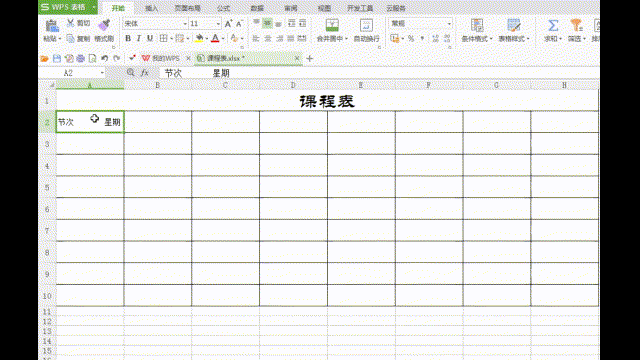Switch to the 开始 (Home) ribbon tab
The height and width of the screenshot is (360, 640).
coord(118,8)
